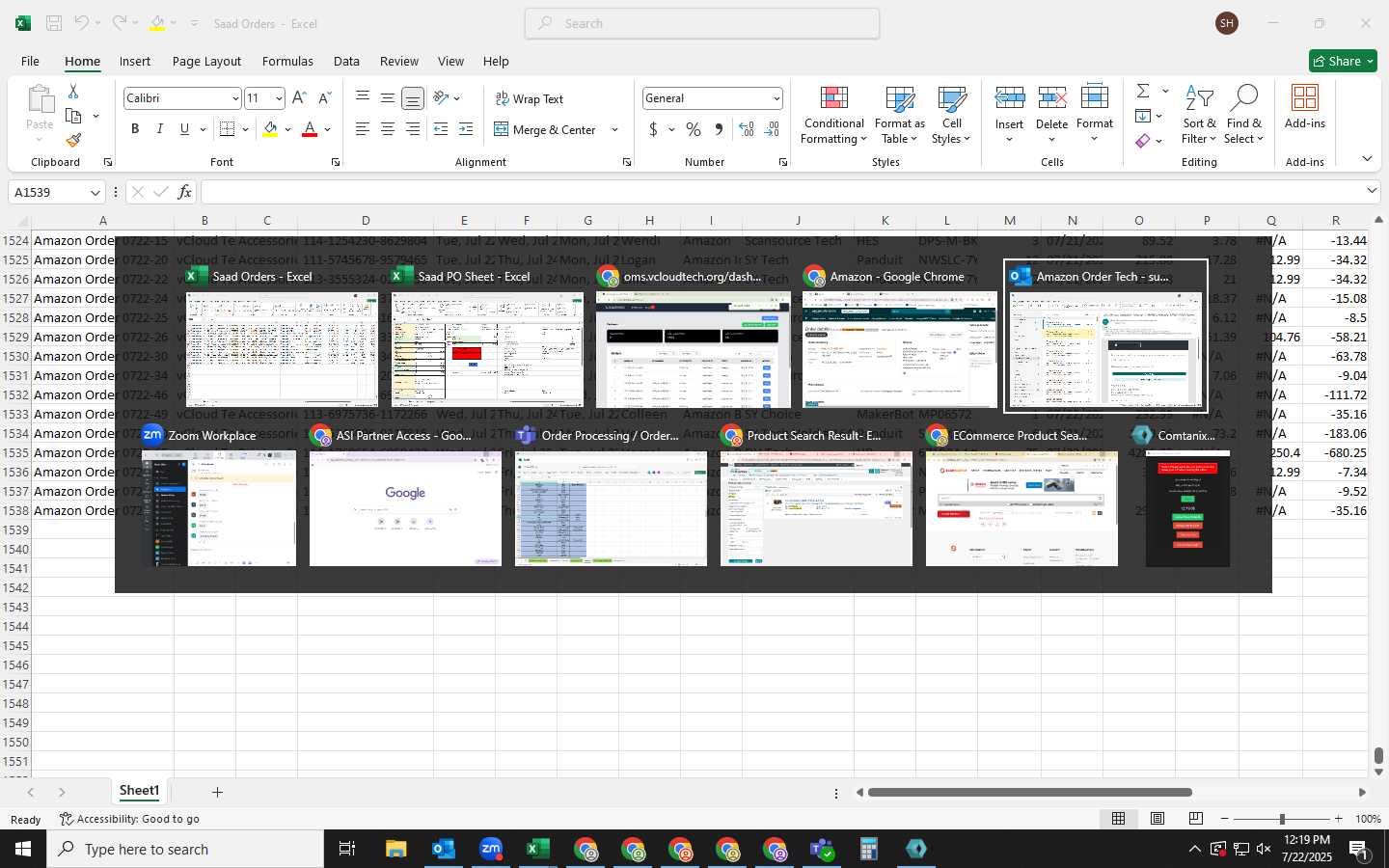Click the Insert cells icon
The width and height of the screenshot is (1389, 868).
pos(1010,98)
